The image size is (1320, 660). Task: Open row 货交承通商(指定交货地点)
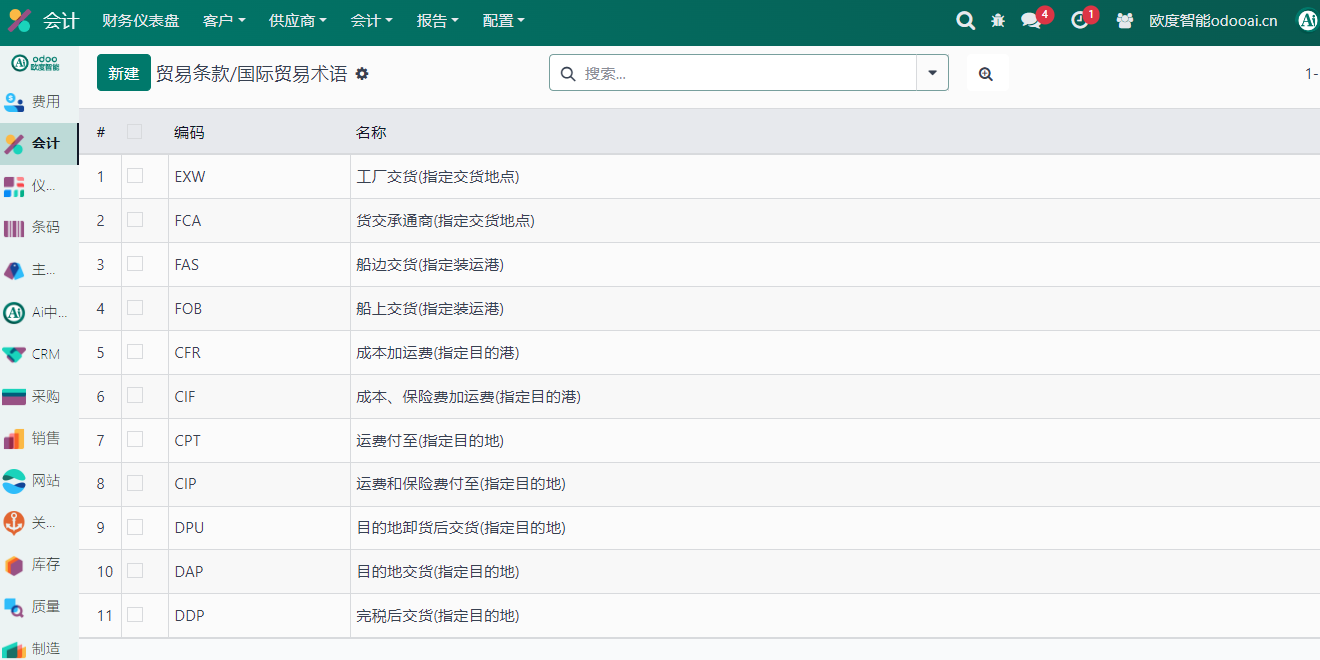tap(446, 221)
